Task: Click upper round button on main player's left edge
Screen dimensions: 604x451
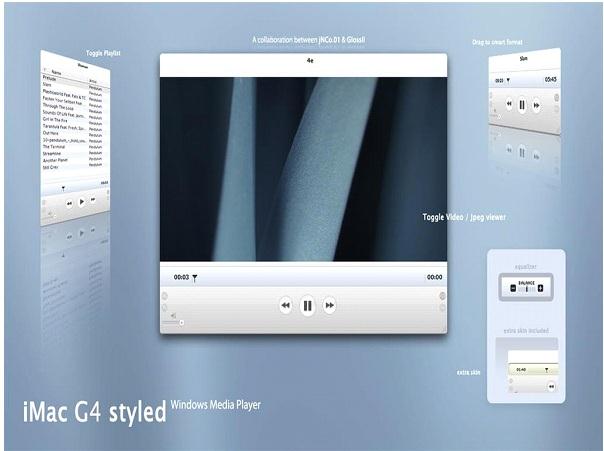Action: (164, 296)
